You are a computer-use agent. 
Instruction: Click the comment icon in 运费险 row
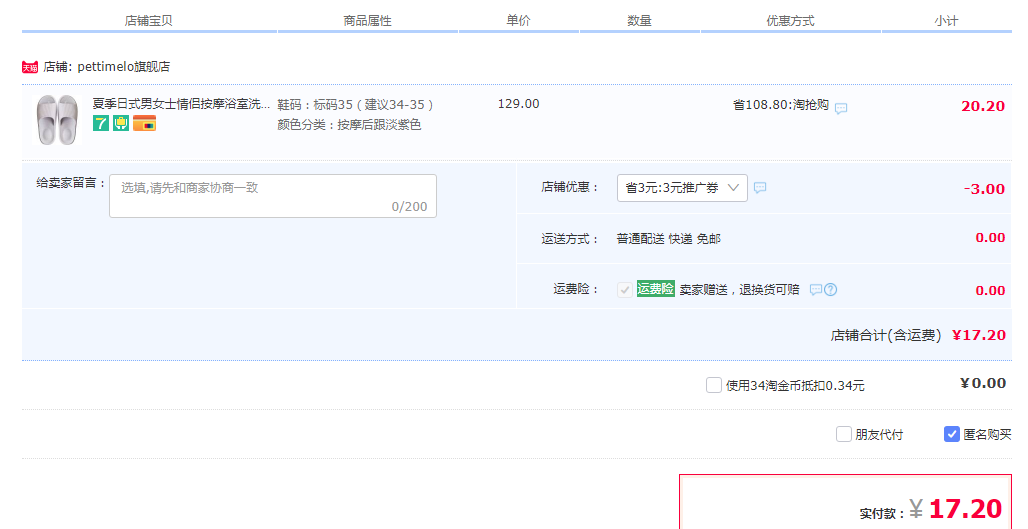tap(816, 290)
